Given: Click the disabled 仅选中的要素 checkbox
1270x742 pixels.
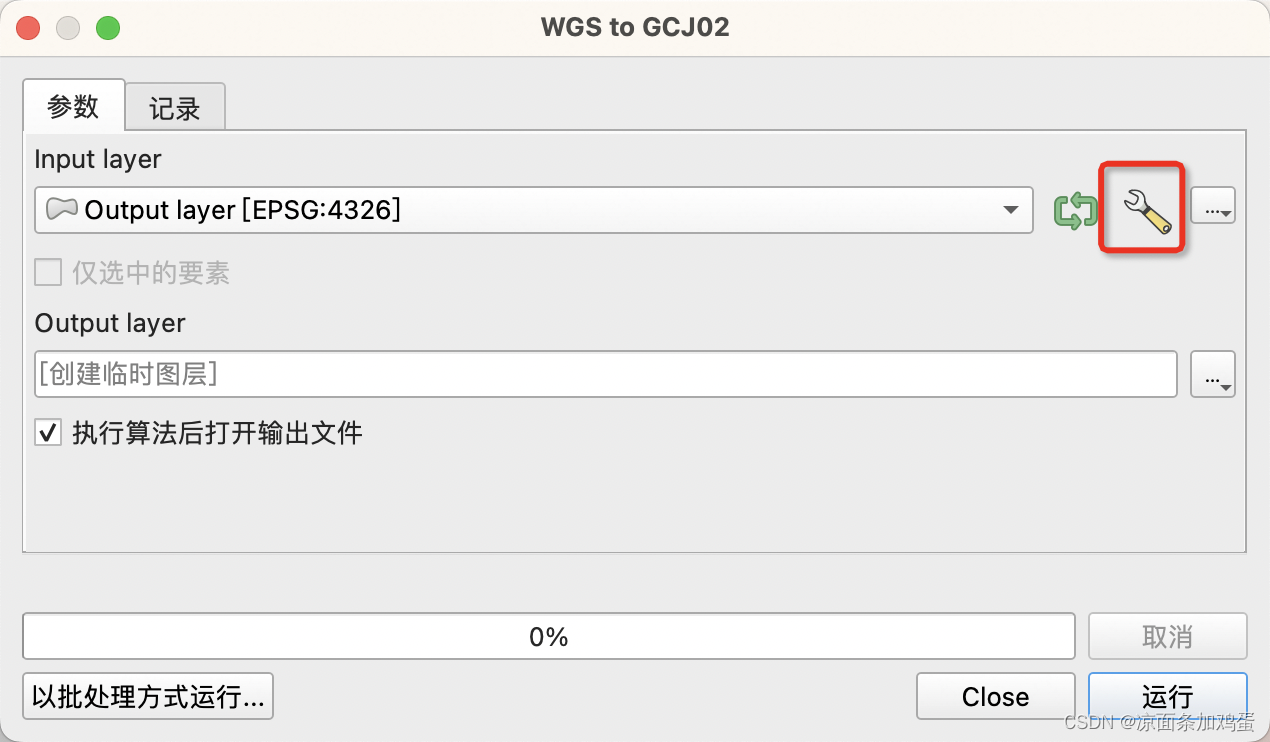Looking at the screenshot, I should click(47, 271).
